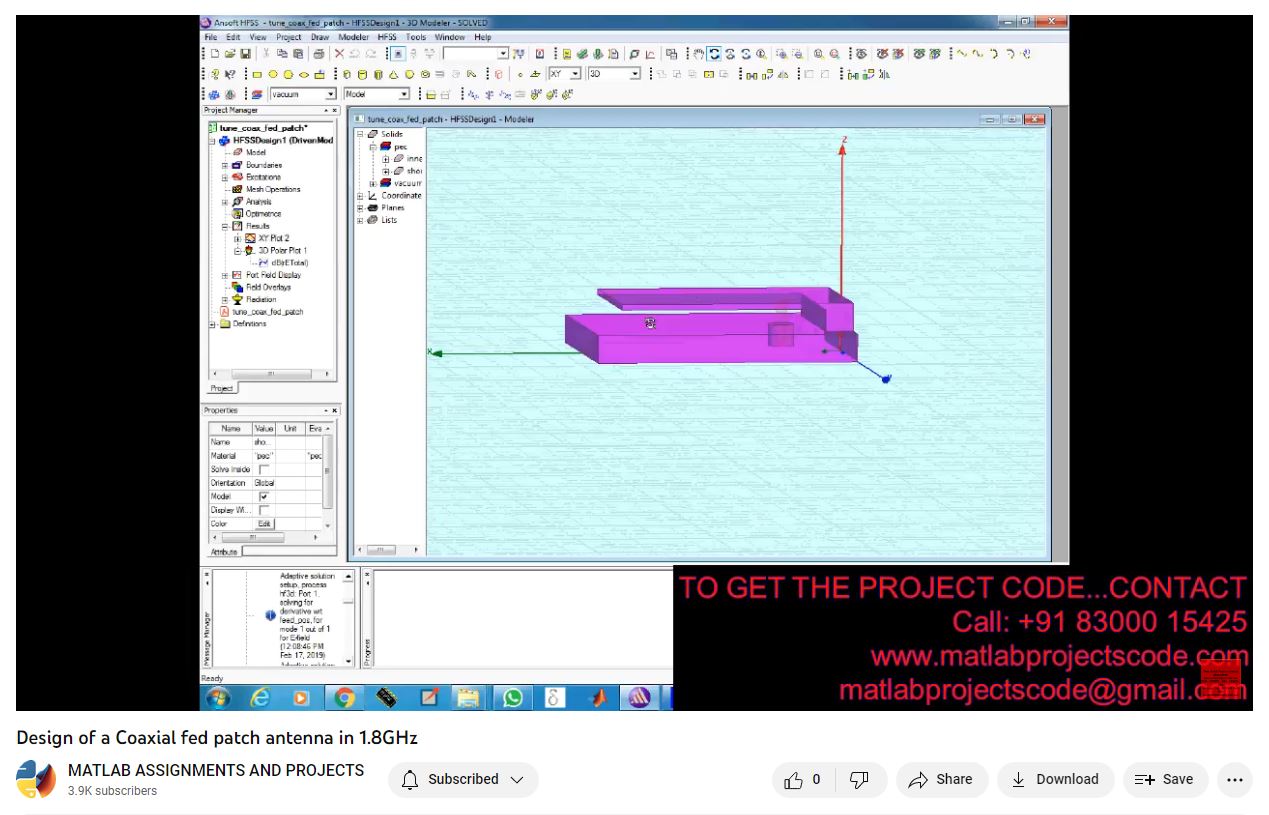Click the Project Manager horizontal scrollbar

point(272,374)
